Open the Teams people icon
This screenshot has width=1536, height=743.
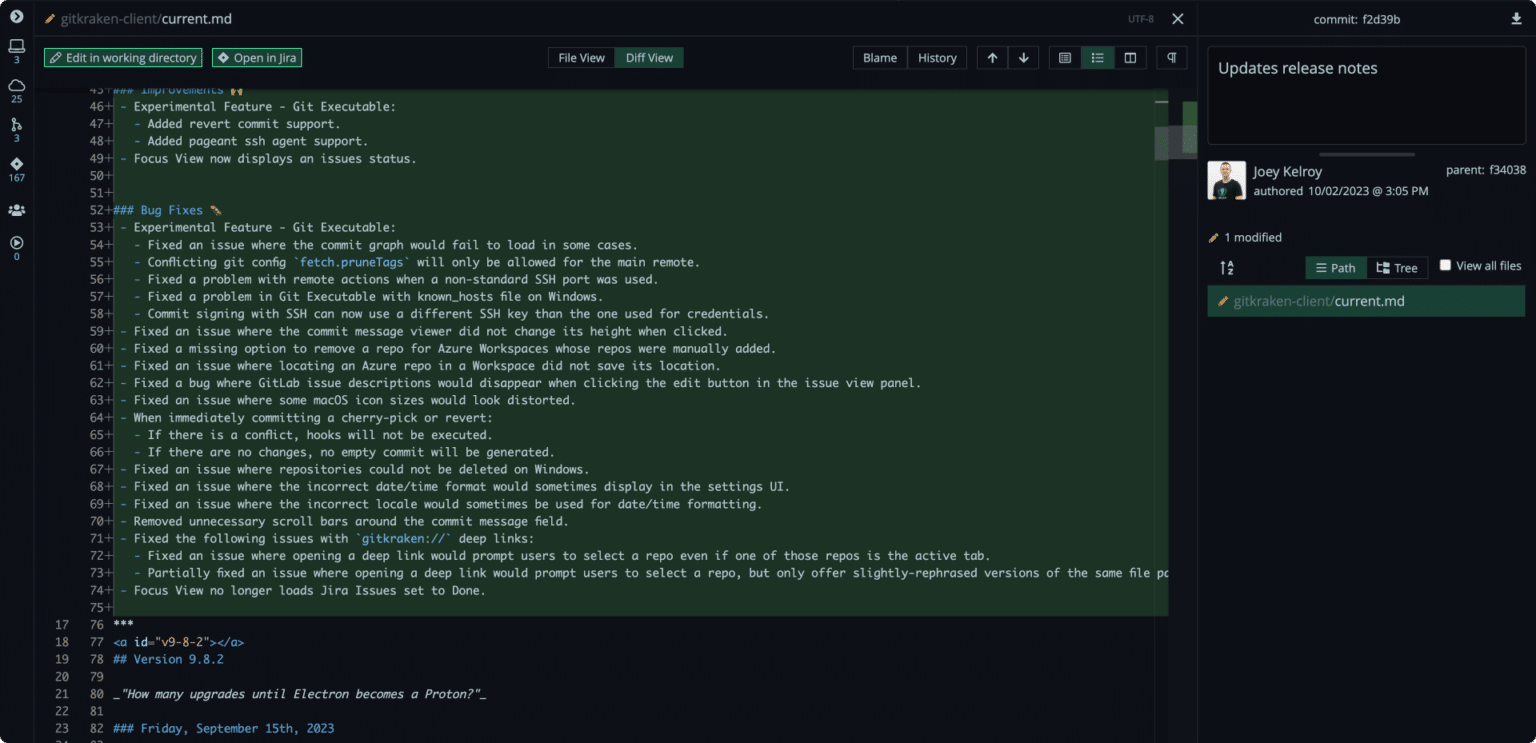click(16, 210)
